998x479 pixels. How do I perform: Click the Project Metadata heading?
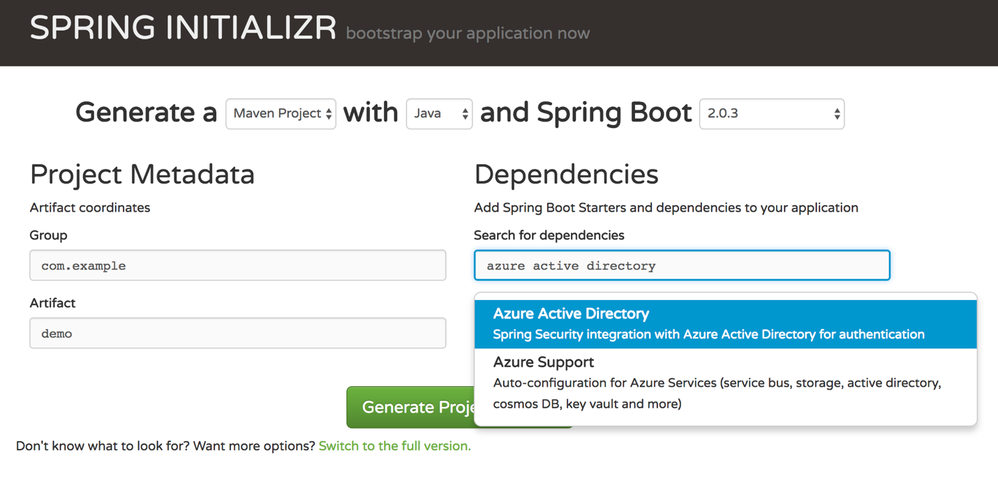(x=142, y=174)
